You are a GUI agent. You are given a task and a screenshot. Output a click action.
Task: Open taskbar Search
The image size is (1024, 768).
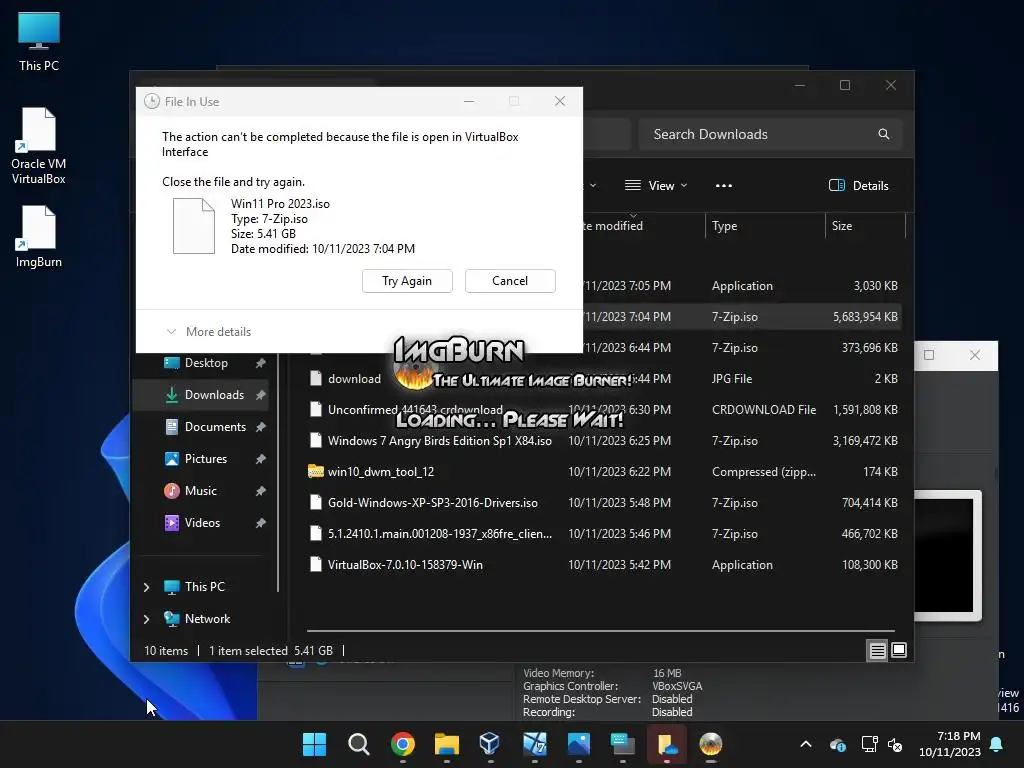[x=359, y=744]
